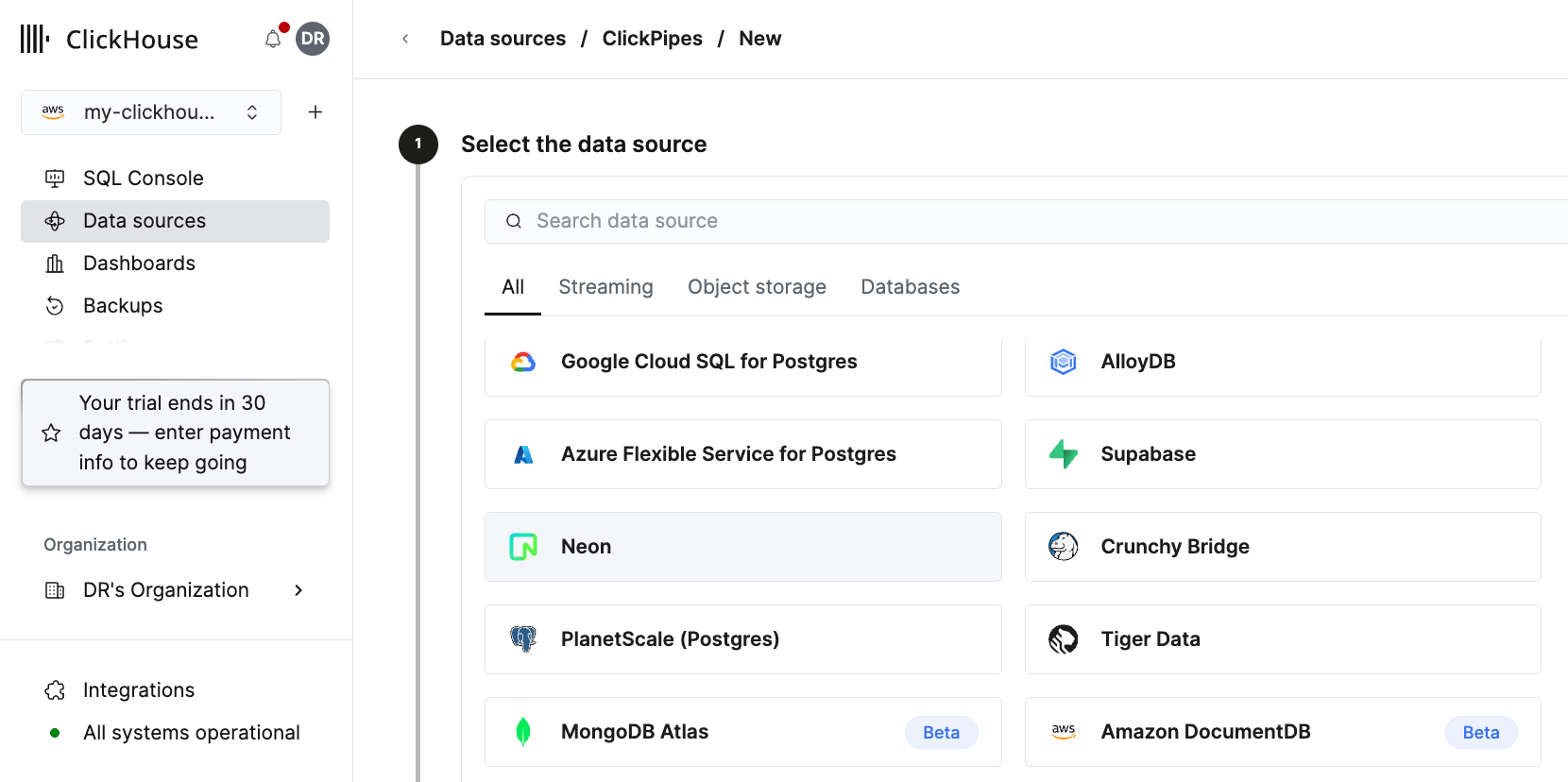Click Beta badge on MongoDB Atlas

tap(941, 732)
